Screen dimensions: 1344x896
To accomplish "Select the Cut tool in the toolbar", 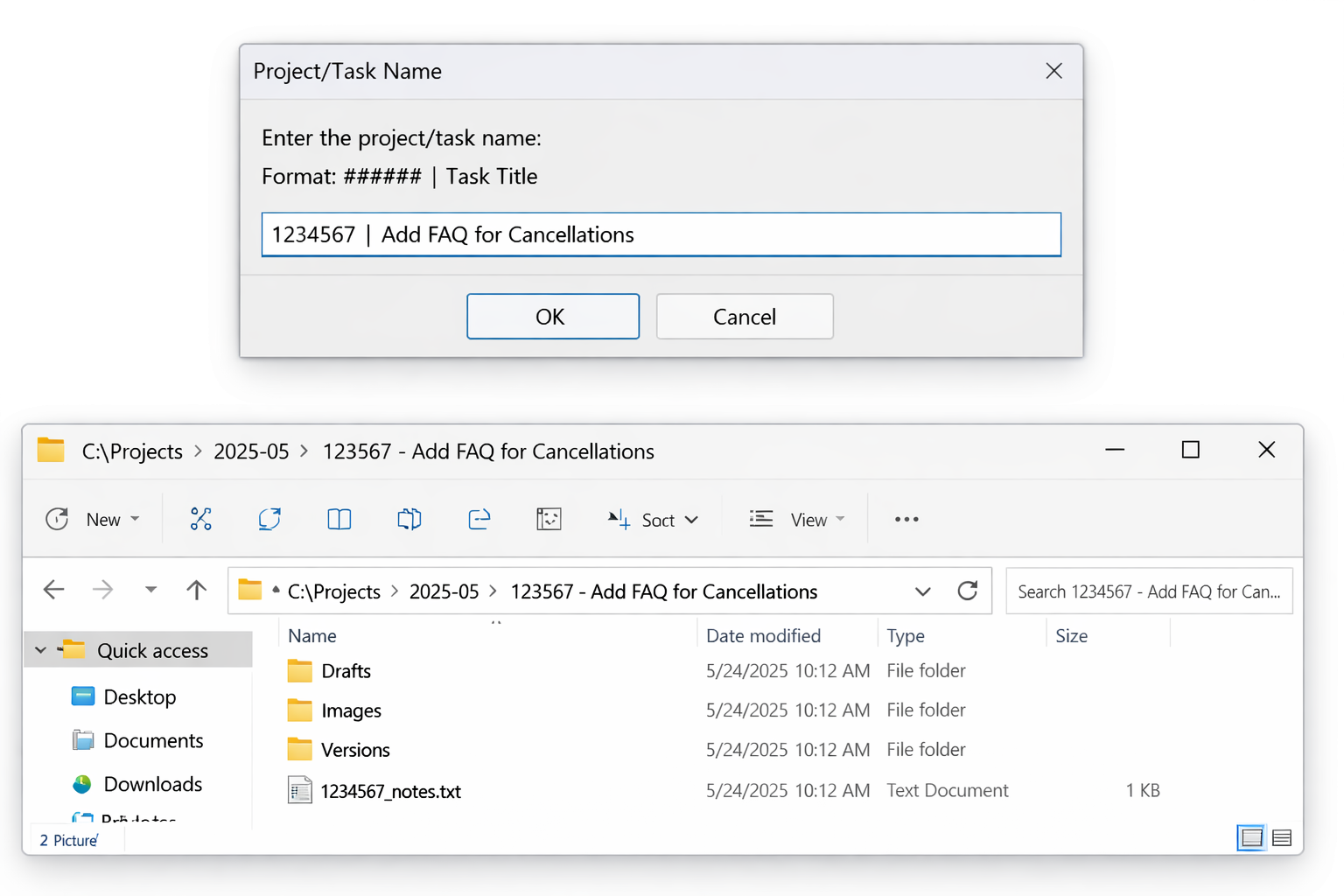I will [201, 519].
